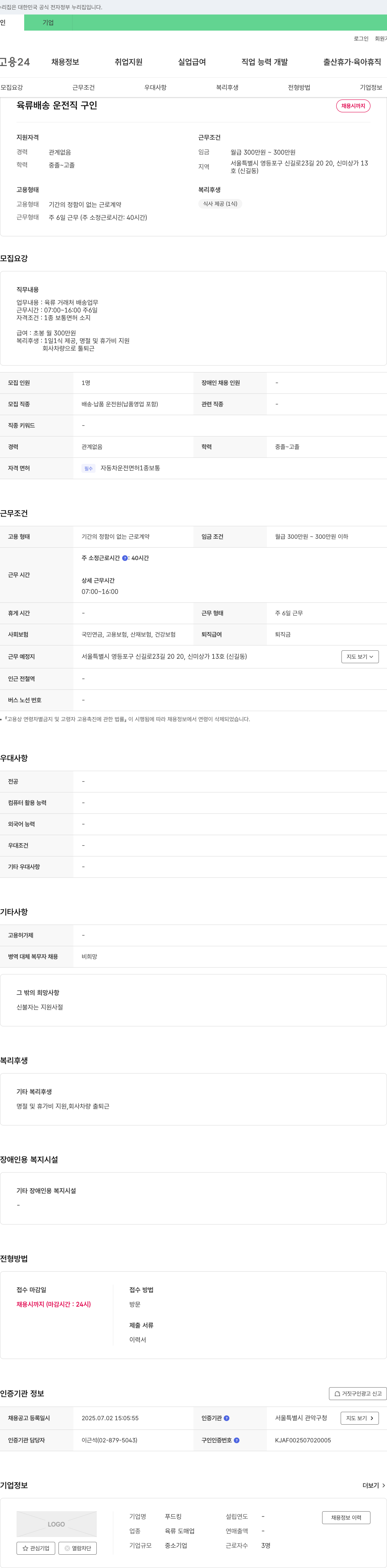Open 출산휴가·육아휴직 main menu
The height and width of the screenshot is (1568, 387).
click(352, 62)
